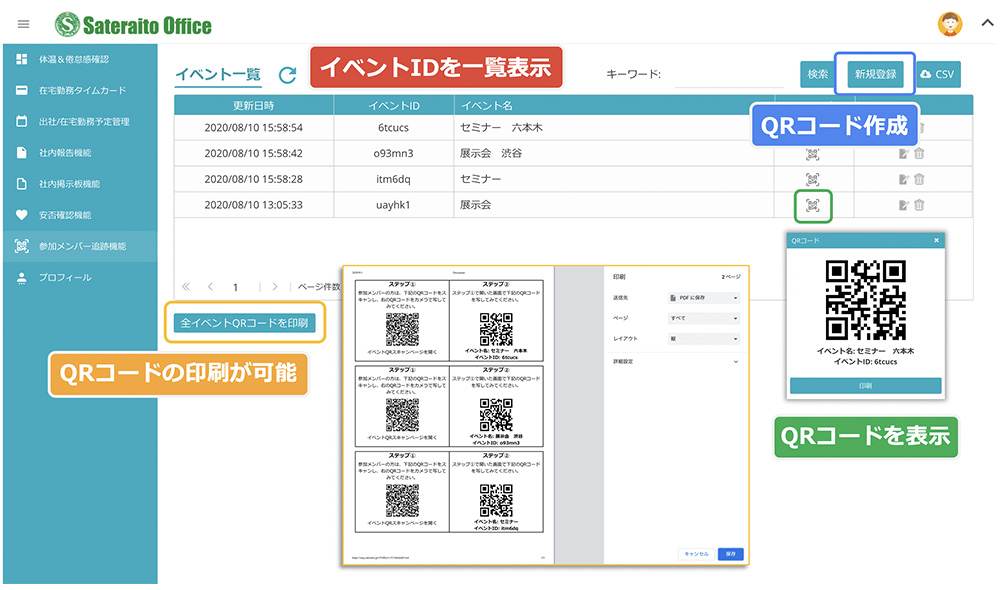Open the hamburger menu

pos(24,24)
